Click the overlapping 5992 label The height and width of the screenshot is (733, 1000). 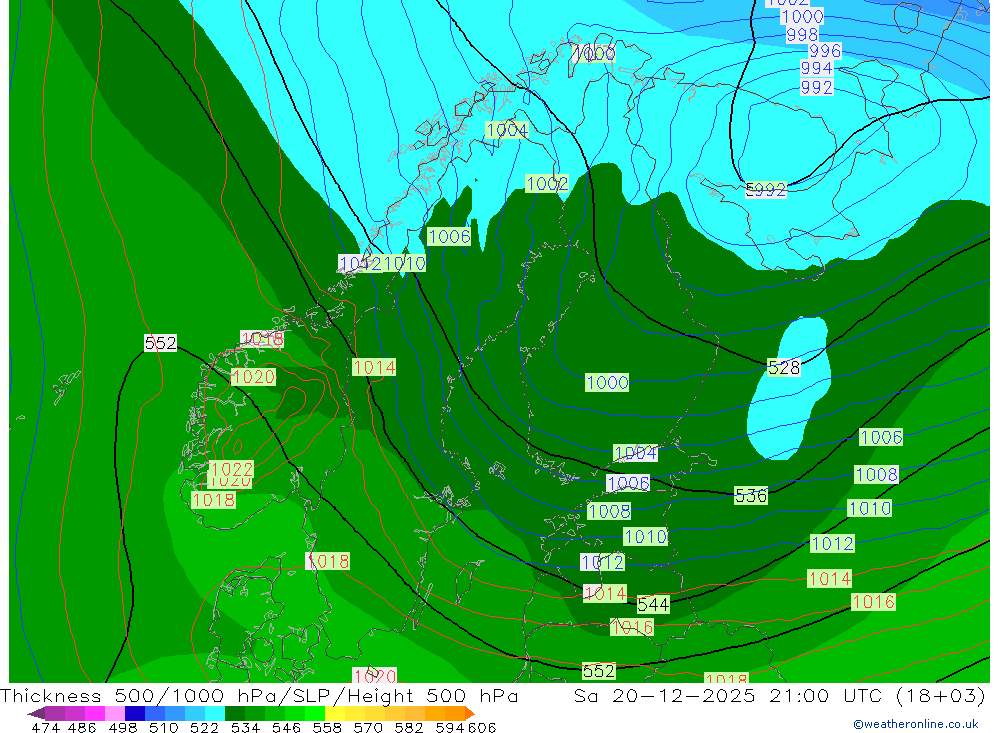coord(766,189)
